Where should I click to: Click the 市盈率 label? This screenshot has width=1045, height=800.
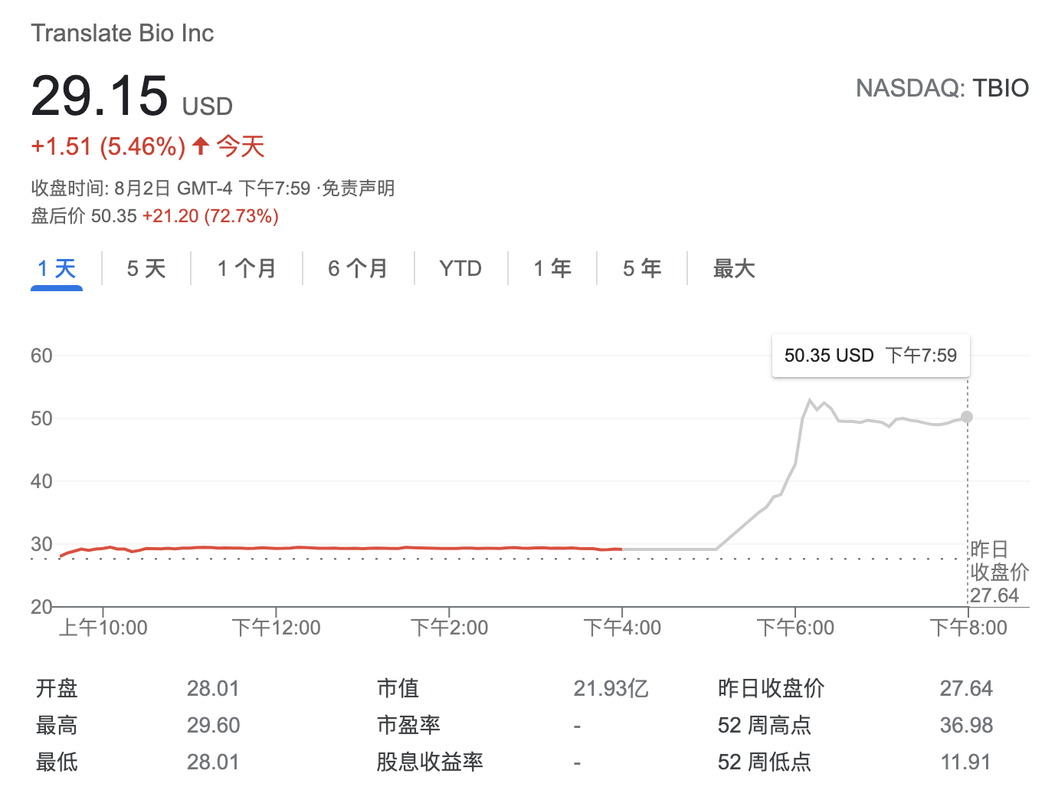pyautogui.click(x=409, y=725)
